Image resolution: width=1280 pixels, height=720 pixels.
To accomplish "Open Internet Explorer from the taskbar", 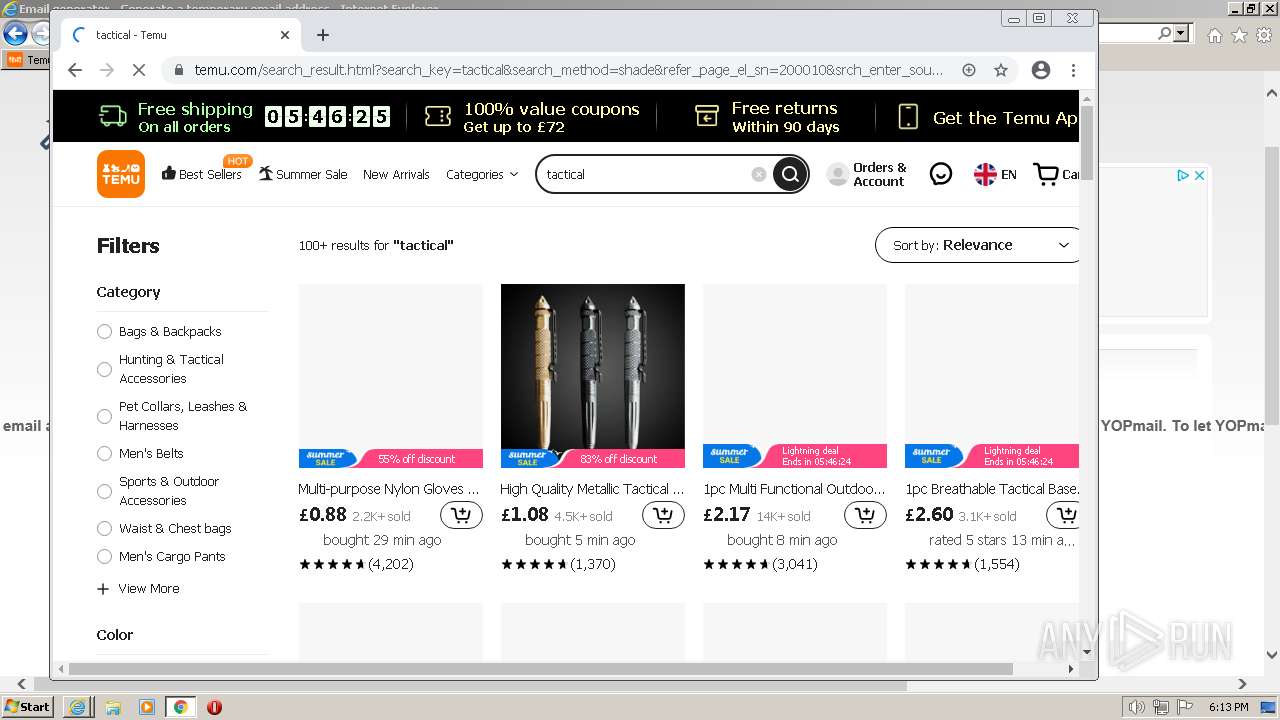I will point(78,707).
